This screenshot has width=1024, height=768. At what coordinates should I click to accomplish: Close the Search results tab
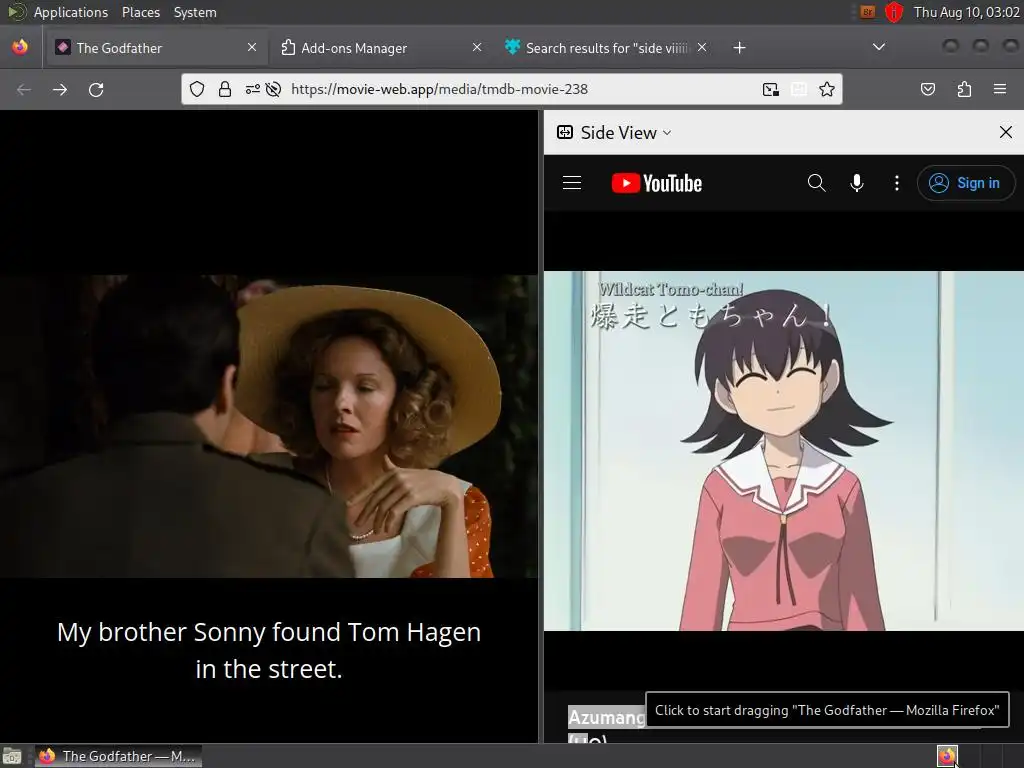pos(701,47)
